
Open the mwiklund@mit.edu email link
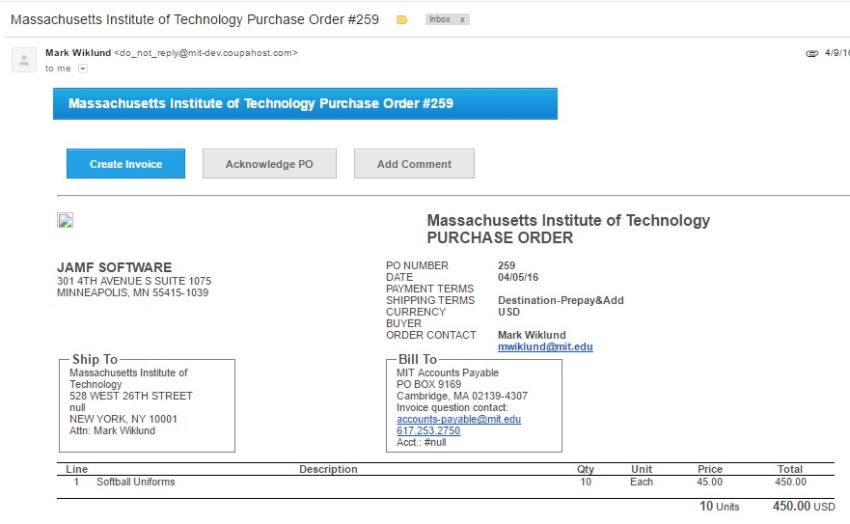[545, 347]
